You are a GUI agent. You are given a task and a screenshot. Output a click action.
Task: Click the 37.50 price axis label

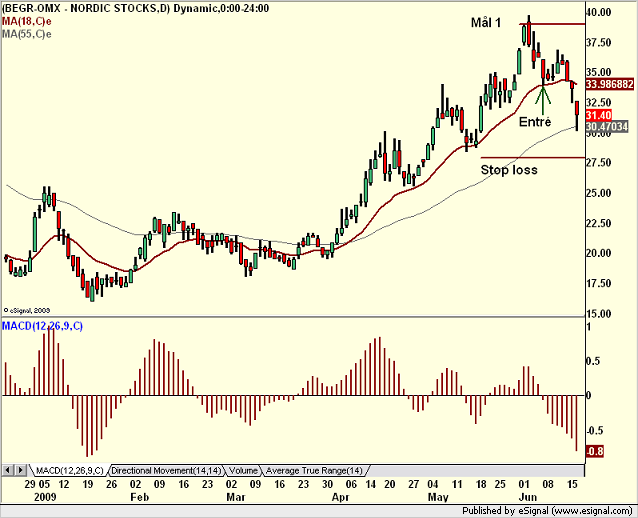[x=599, y=42]
